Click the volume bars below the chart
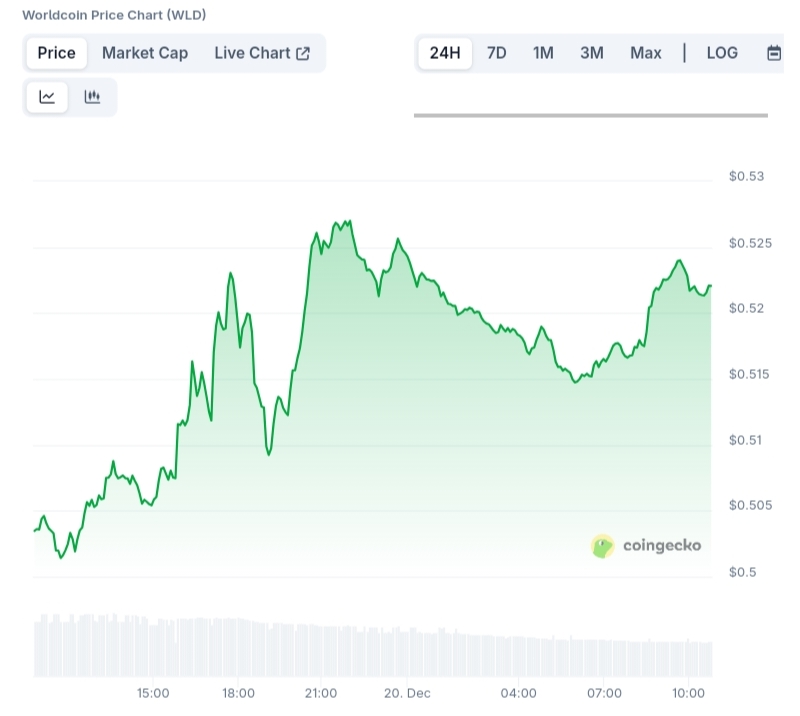The width and height of the screenshot is (800, 716). (x=373, y=645)
